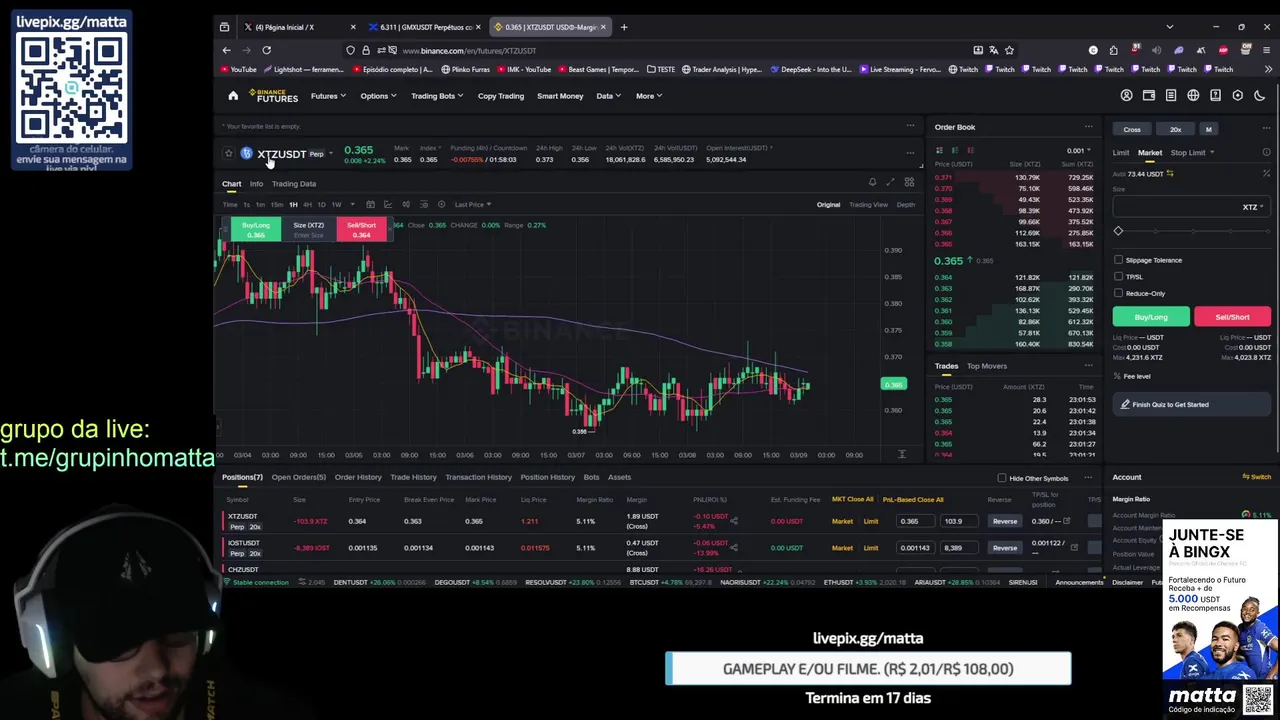Open the Options dropdown menu
The height and width of the screenshot is (720, 1280).
pos(378,96)
